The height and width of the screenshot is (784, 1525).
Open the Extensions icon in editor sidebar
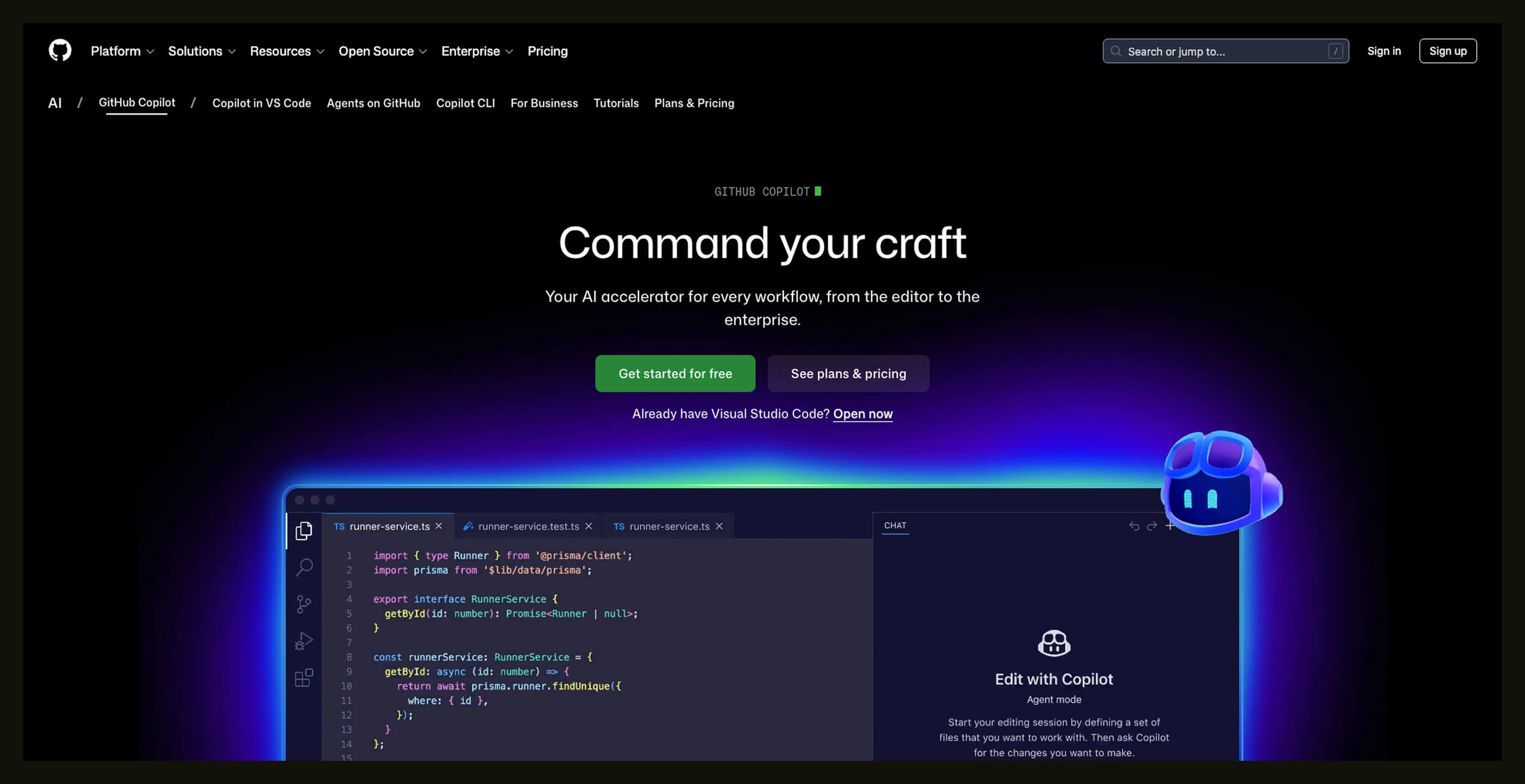point(304,677)
